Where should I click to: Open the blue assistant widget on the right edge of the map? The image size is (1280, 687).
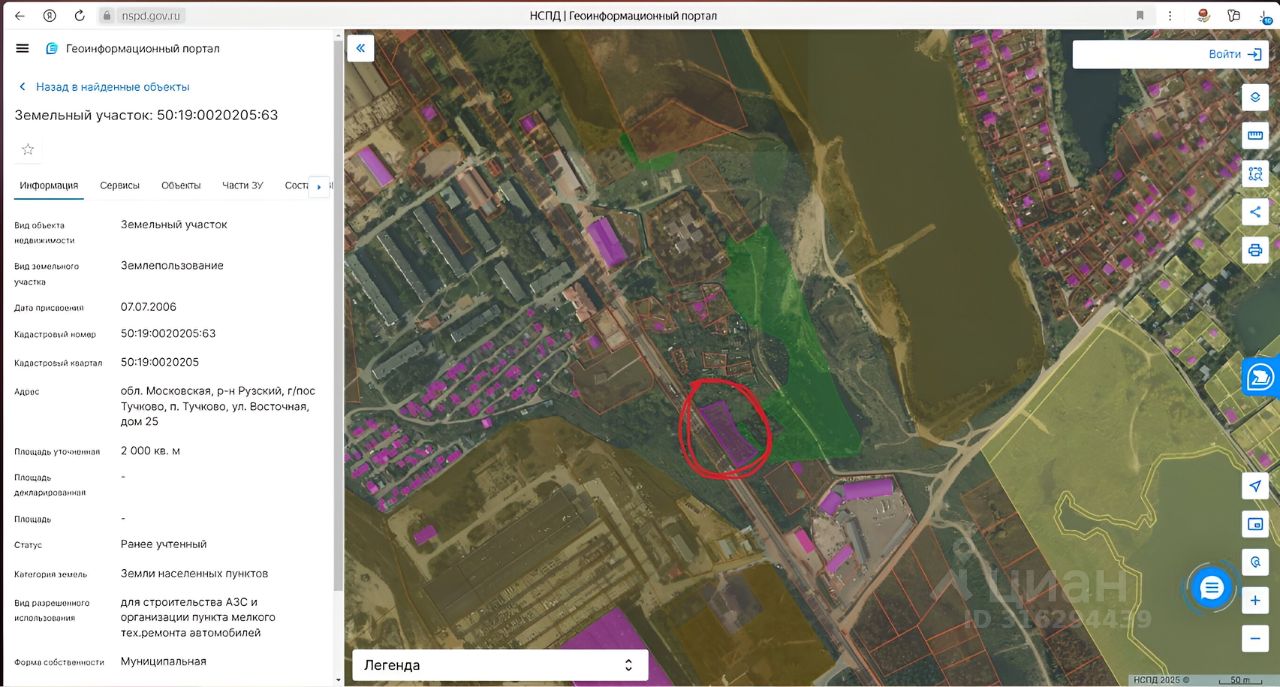pyautogui.click(x=1261, y=377)
